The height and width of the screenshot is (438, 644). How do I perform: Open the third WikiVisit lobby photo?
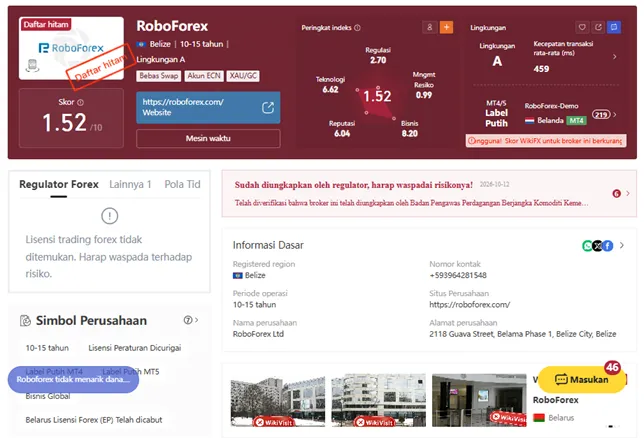(x=479, y=400)
